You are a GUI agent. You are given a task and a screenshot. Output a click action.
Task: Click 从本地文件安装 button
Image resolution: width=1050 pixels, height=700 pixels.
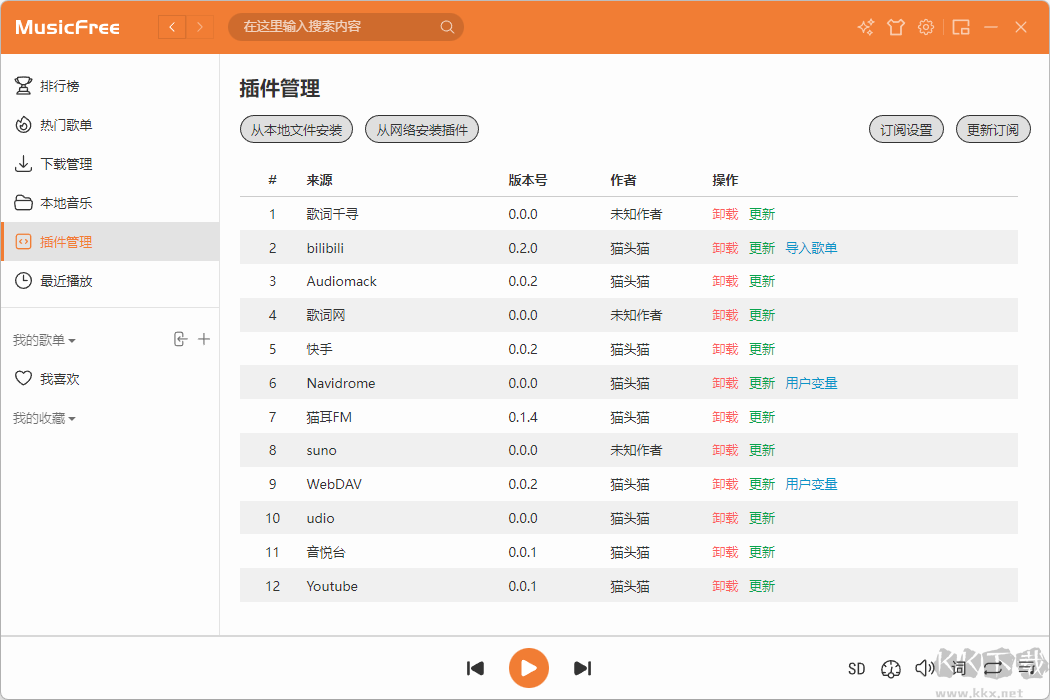pos(296,129)
